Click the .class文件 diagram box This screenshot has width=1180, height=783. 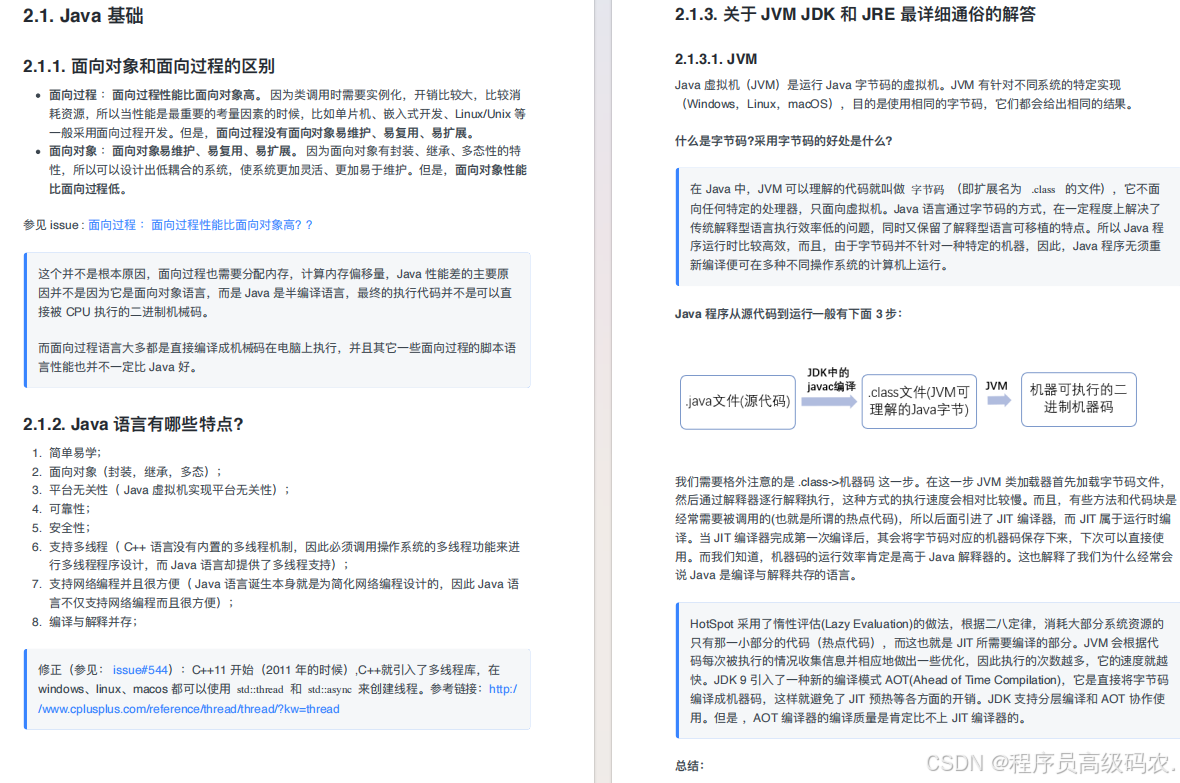[x=919, y=401]
